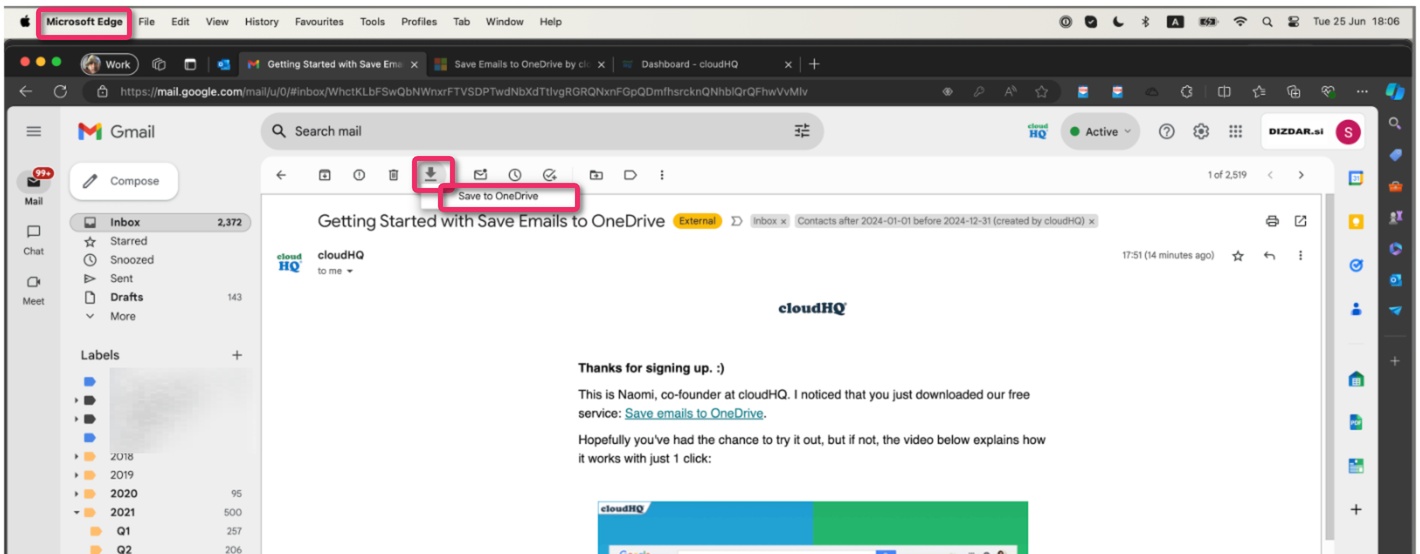Select Save to OneDrive menu entry
Screen dimensions: 1420x554
pos(498,196)
